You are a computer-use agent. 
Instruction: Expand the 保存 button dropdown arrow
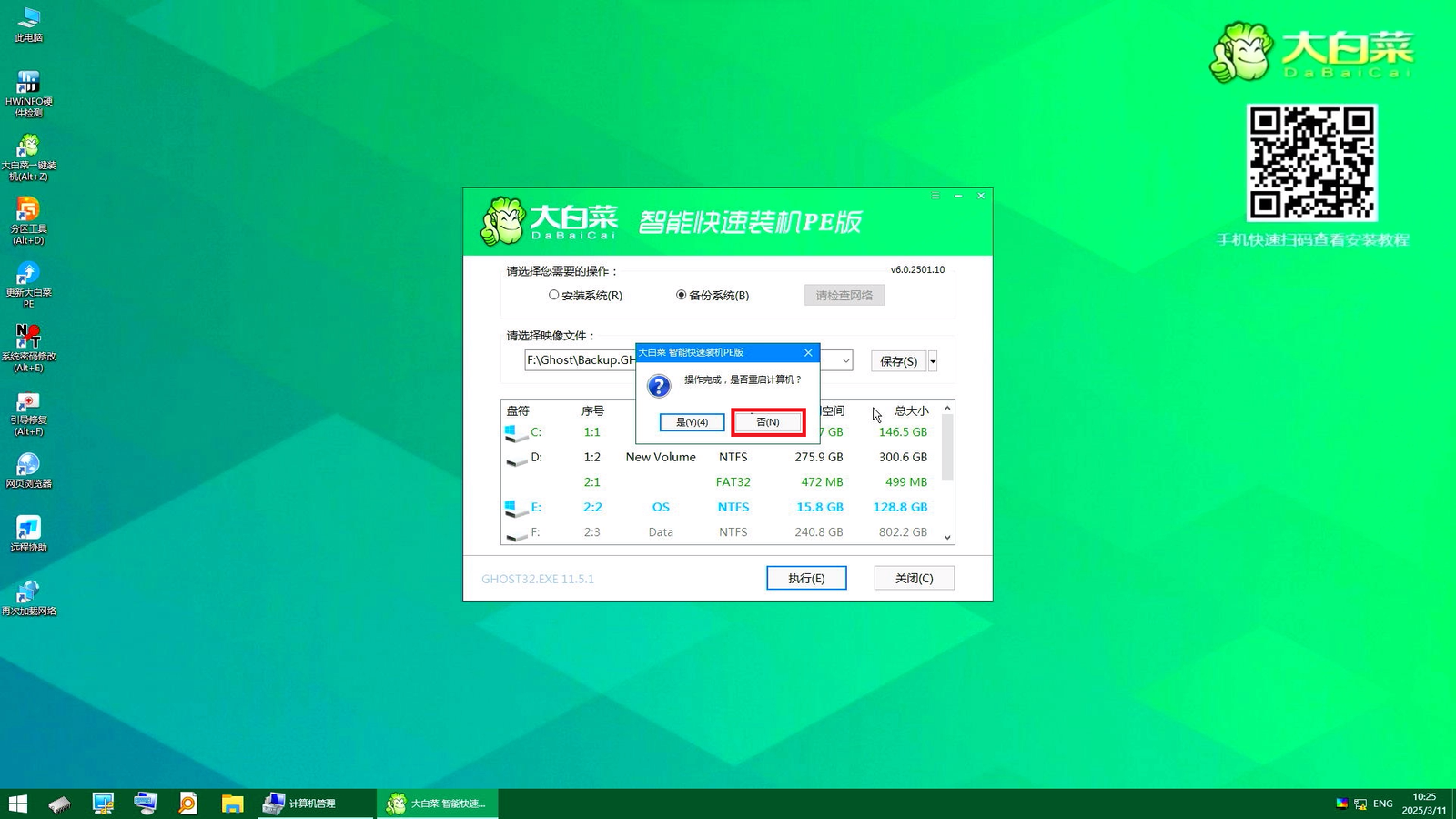point(933,361)
